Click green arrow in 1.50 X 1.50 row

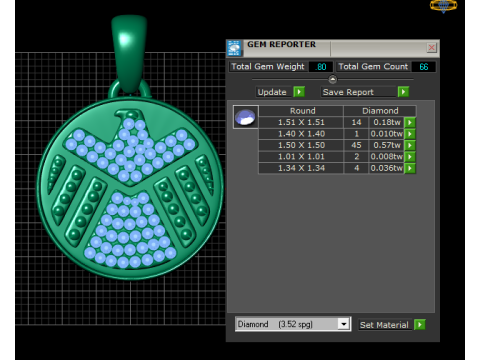[410, 145]
